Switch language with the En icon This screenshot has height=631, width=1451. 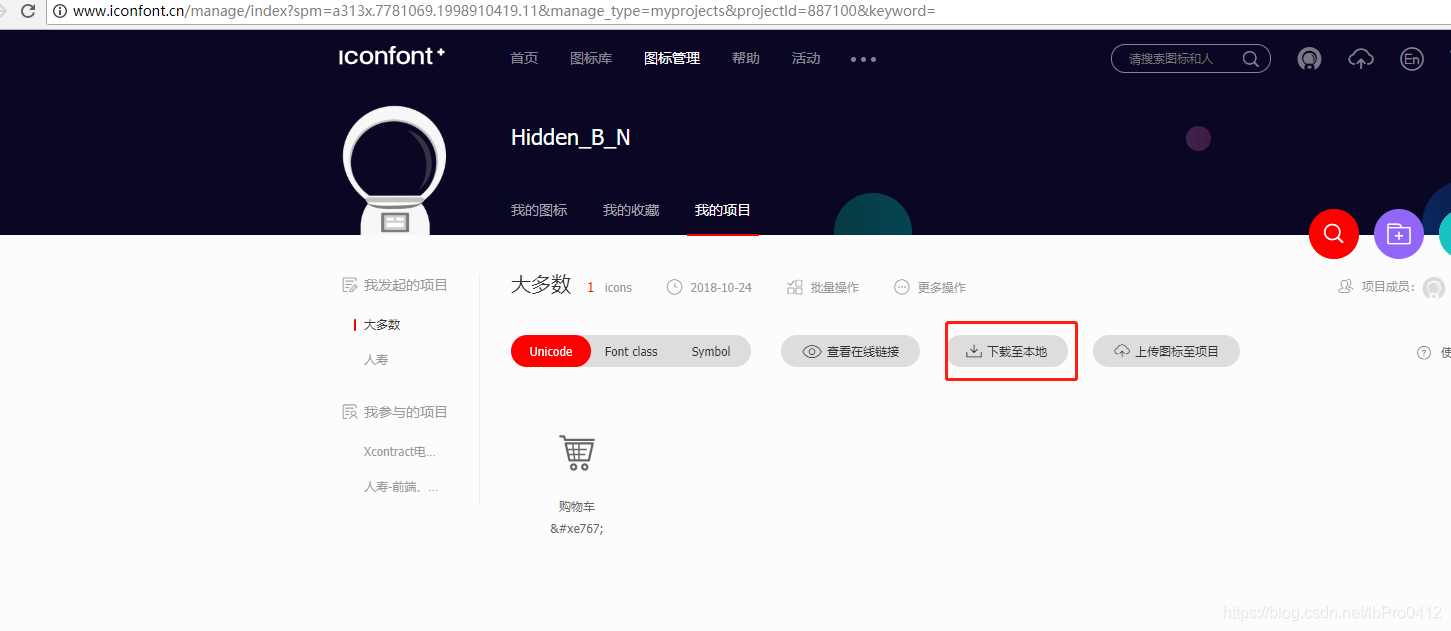(x=1411, y=59)
